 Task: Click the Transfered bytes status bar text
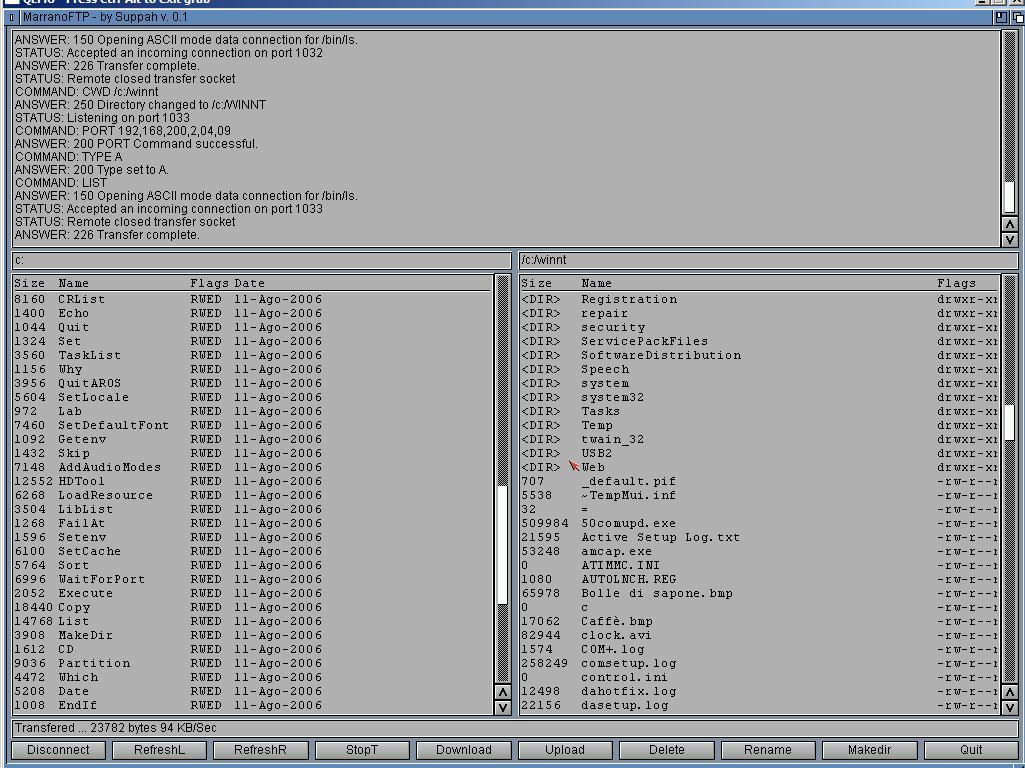(116, 728)
